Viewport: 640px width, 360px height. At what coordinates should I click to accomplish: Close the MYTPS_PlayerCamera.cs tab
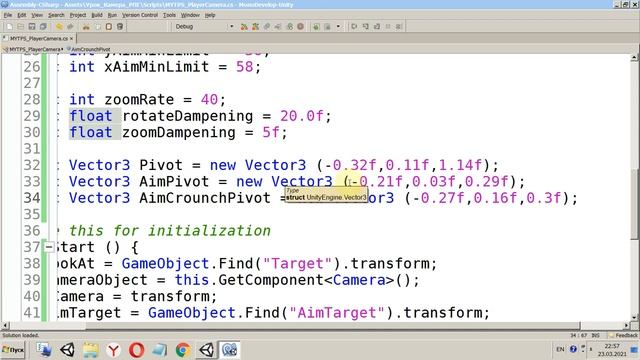71,38
